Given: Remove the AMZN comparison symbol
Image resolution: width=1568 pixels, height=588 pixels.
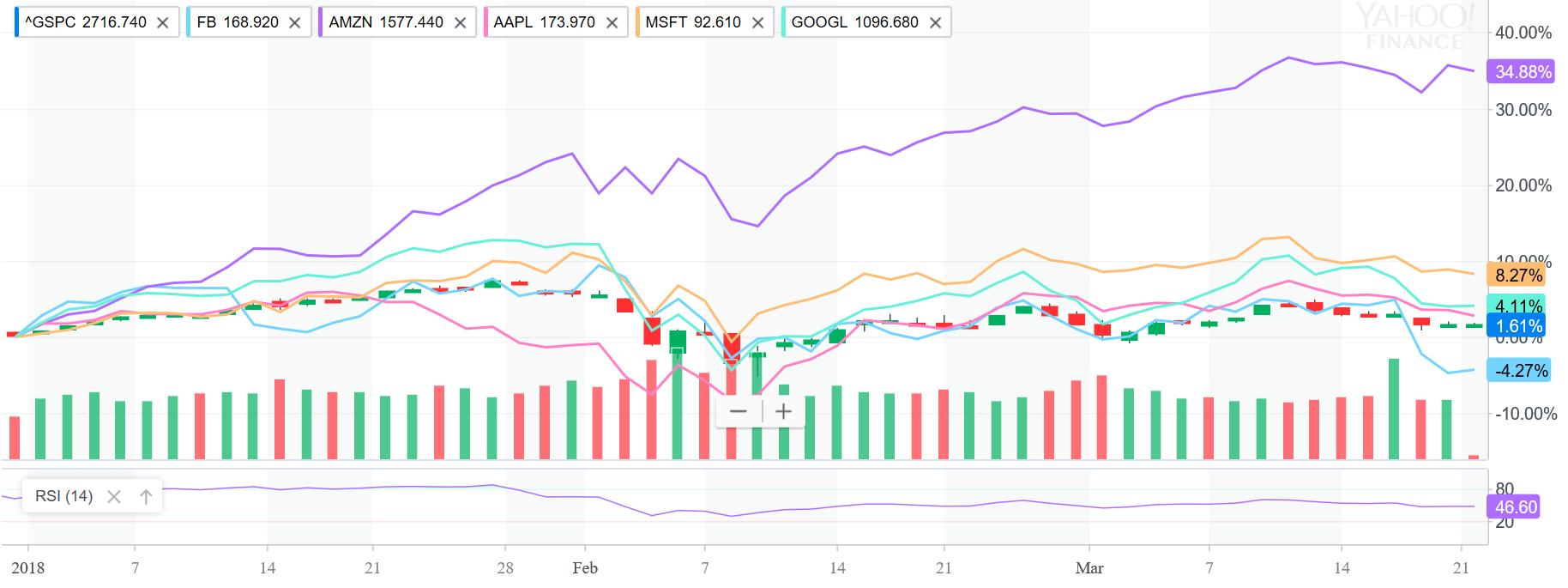Looking at the screenshot, I should 460,22.
